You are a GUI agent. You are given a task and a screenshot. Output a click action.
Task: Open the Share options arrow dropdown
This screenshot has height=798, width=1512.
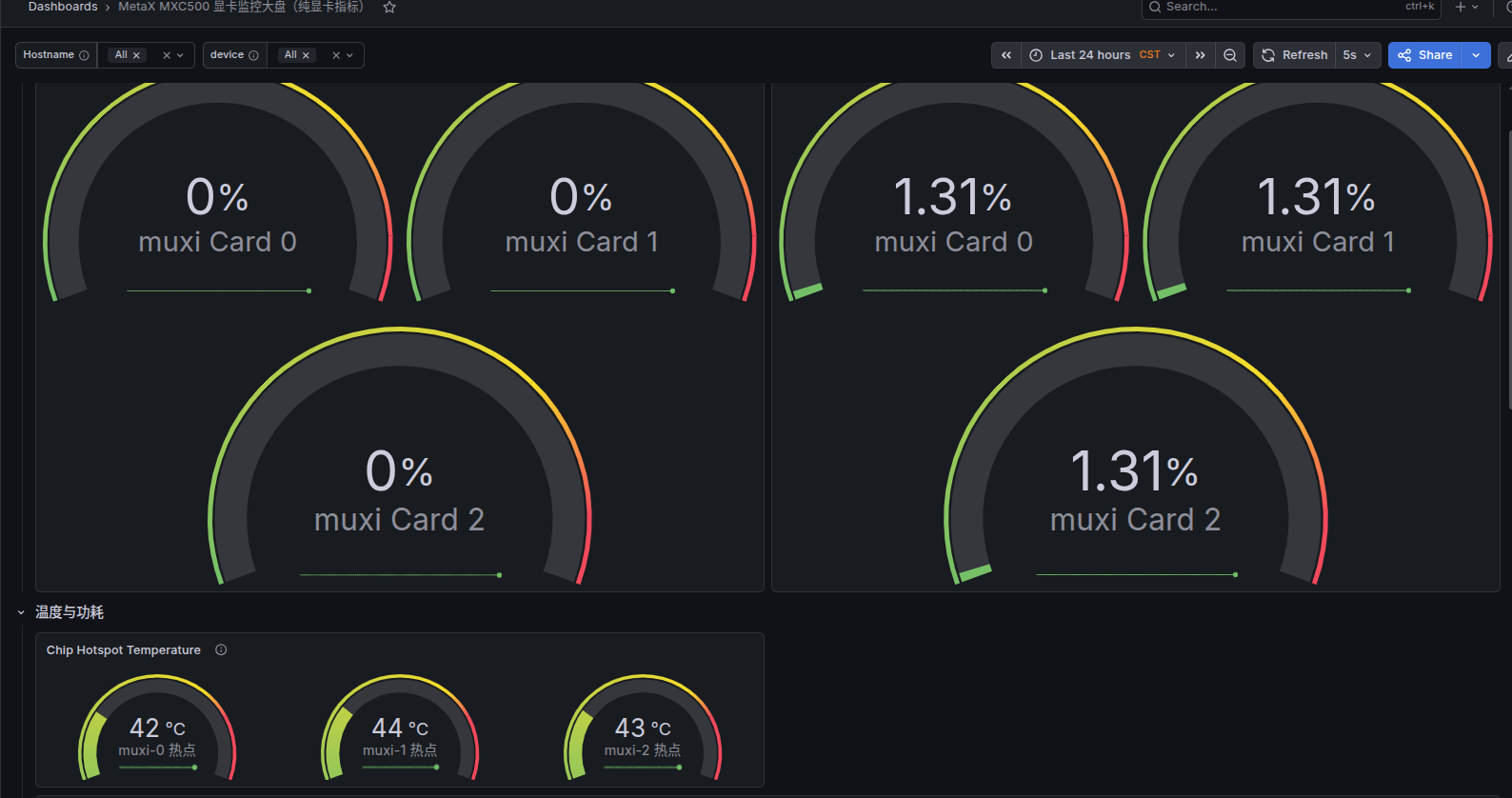click(x=1476, y=55)
